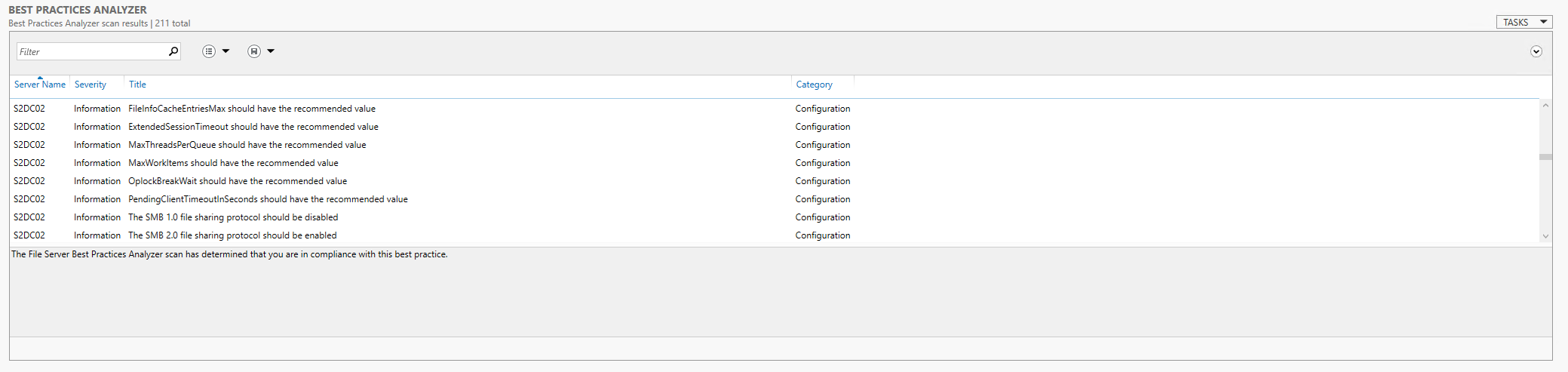Open the list criteria options icon
Image resolution: width=1568 pixels, height=372 pixels.
point(209,51)
